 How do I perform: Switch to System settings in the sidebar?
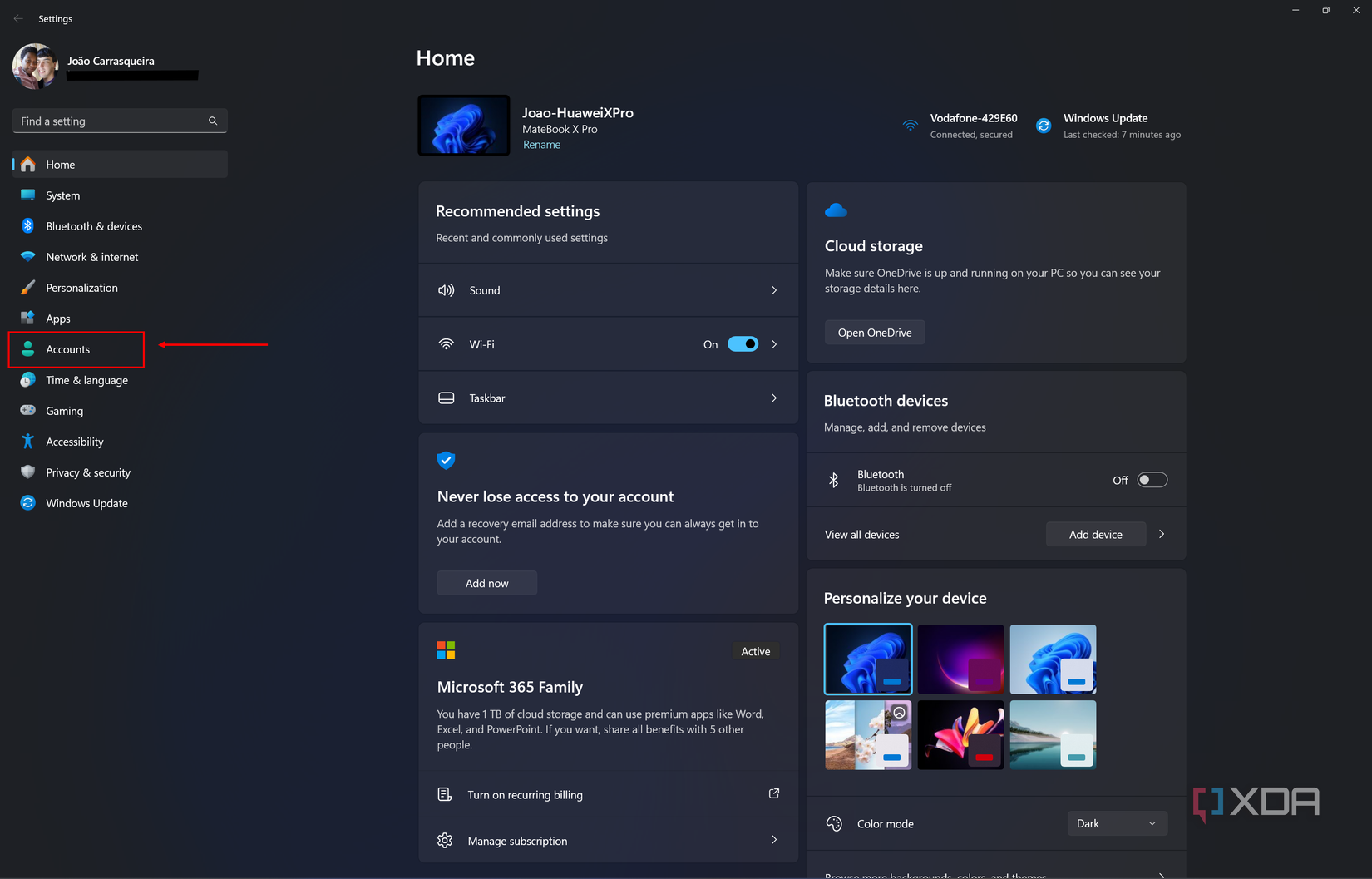pos(28,195)
